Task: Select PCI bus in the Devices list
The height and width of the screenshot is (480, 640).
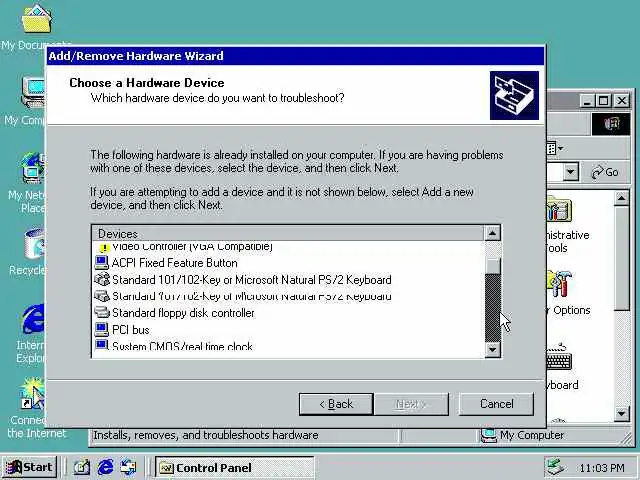Action: pos(131,330)
